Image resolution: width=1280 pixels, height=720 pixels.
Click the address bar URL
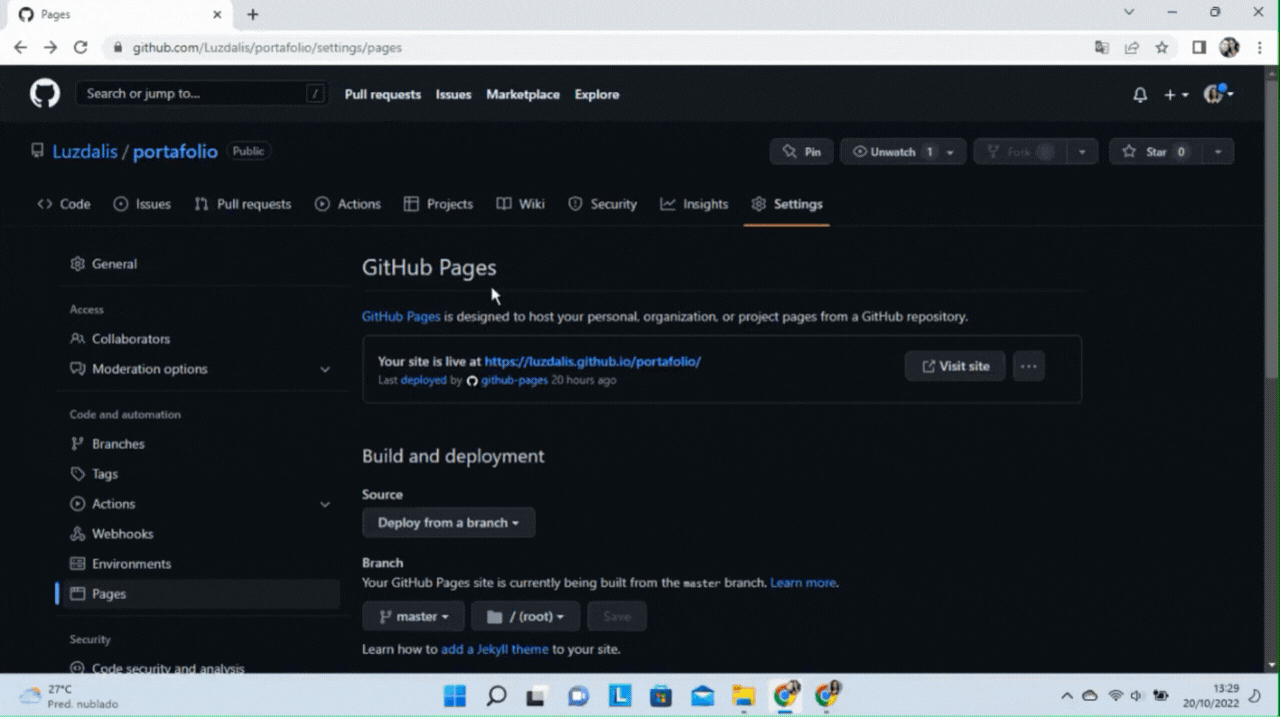pyautogui.click(x=267, y=47)
